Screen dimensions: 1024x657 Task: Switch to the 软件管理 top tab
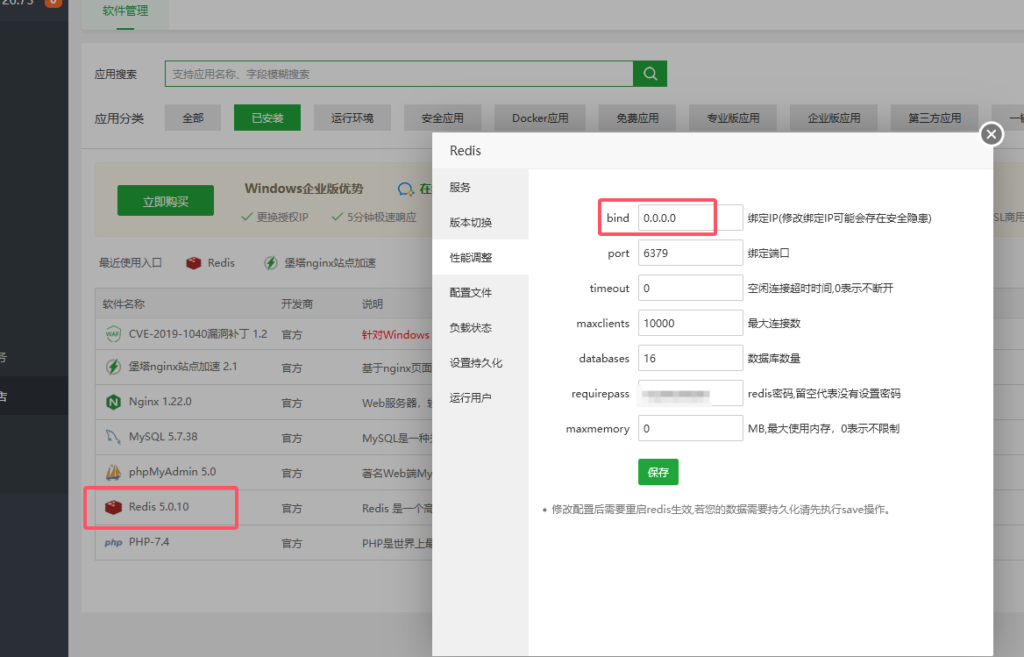tap(125, 11)
